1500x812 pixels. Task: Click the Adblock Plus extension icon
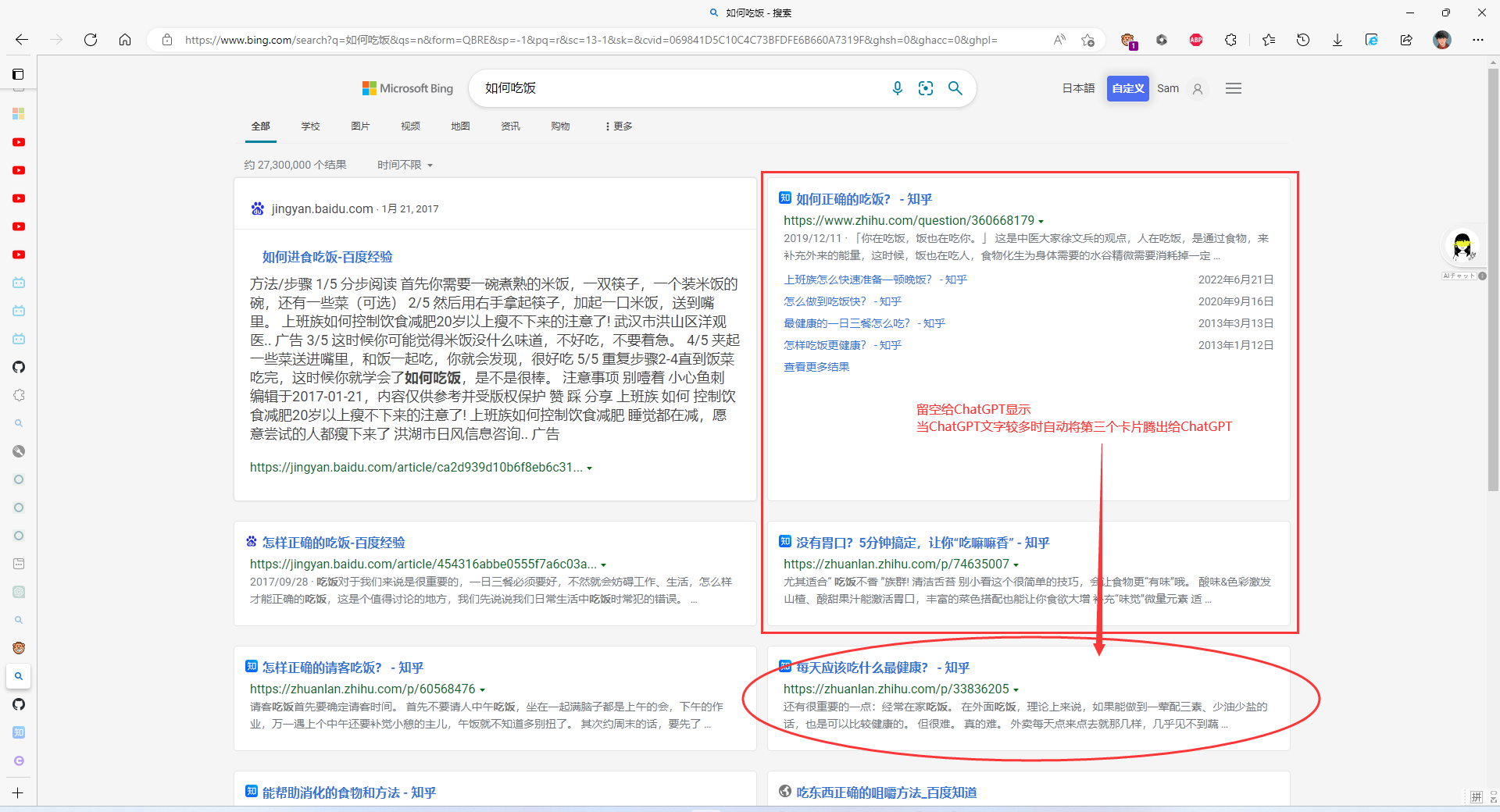tap(1195, 40)
